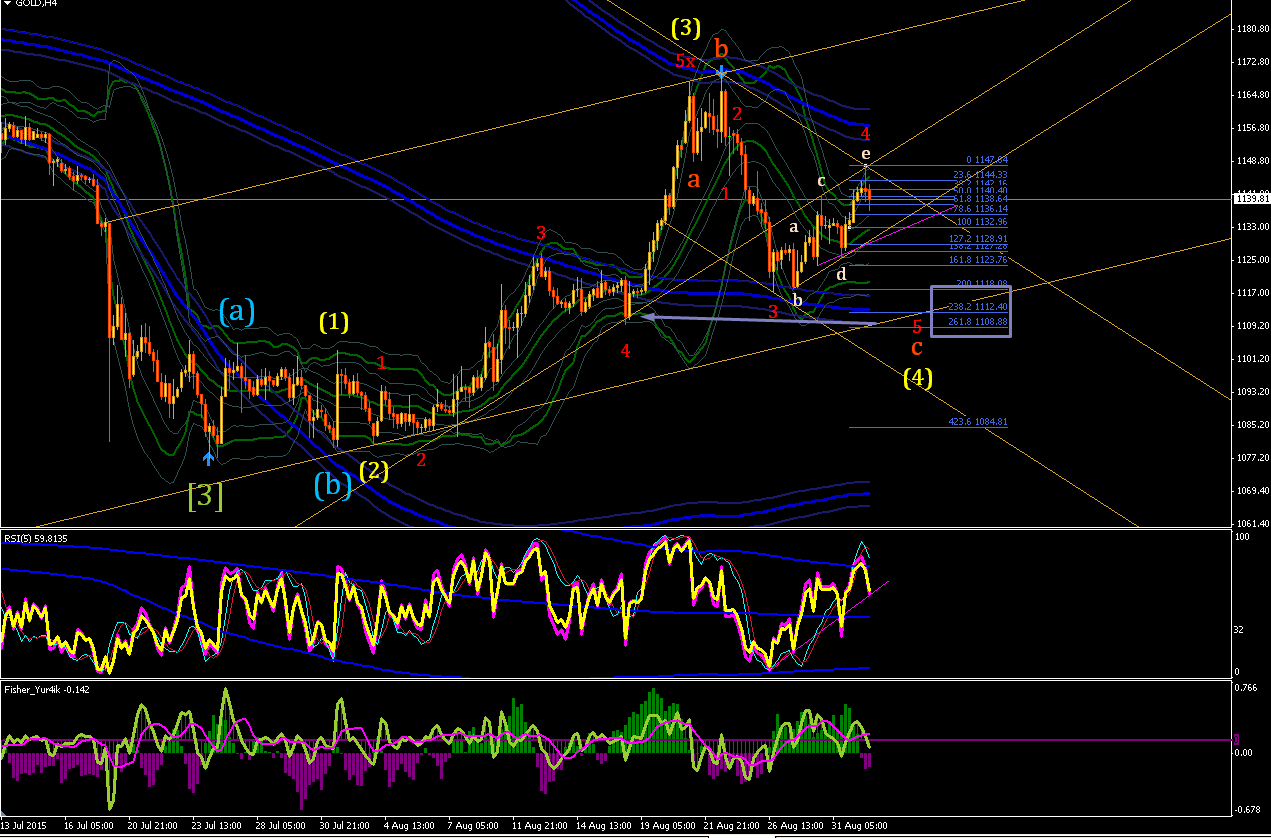This screenshot has height=838, width=1271.
Task: Click Fibonacci level 423.6 1084.81
Action: point(978,422)
